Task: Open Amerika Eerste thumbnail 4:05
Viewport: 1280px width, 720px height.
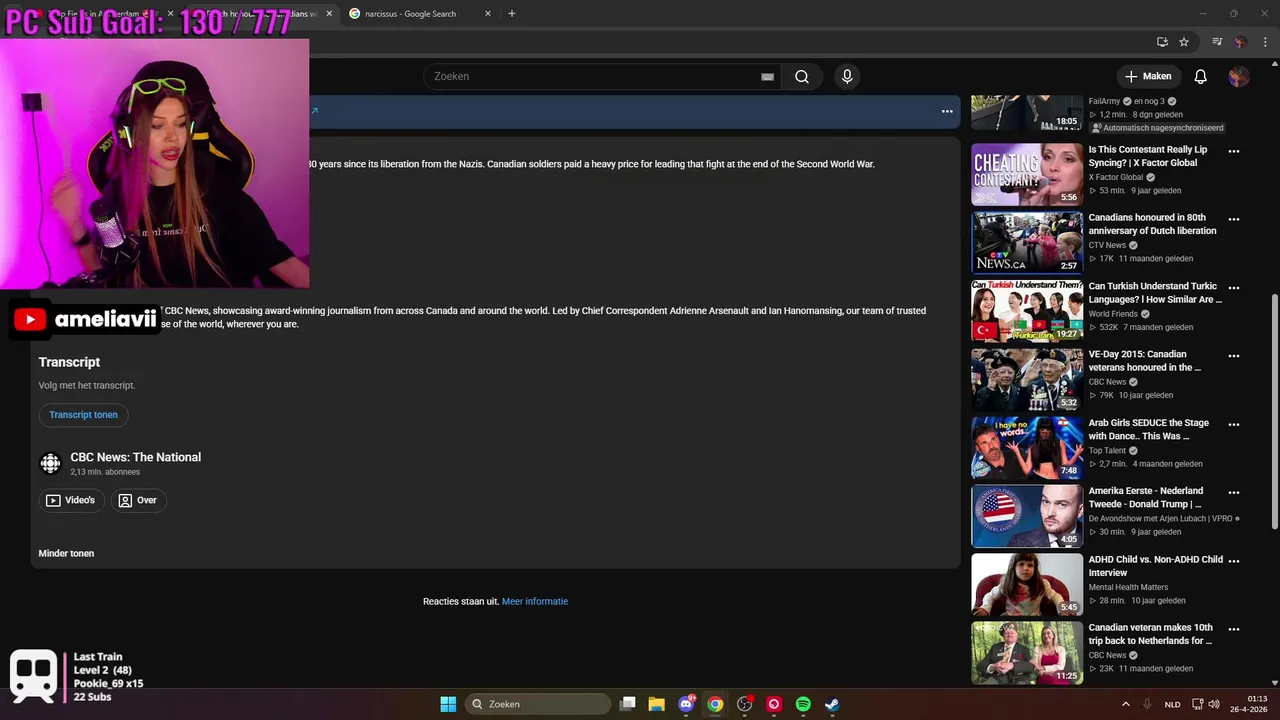Action: pos(1027,516)
